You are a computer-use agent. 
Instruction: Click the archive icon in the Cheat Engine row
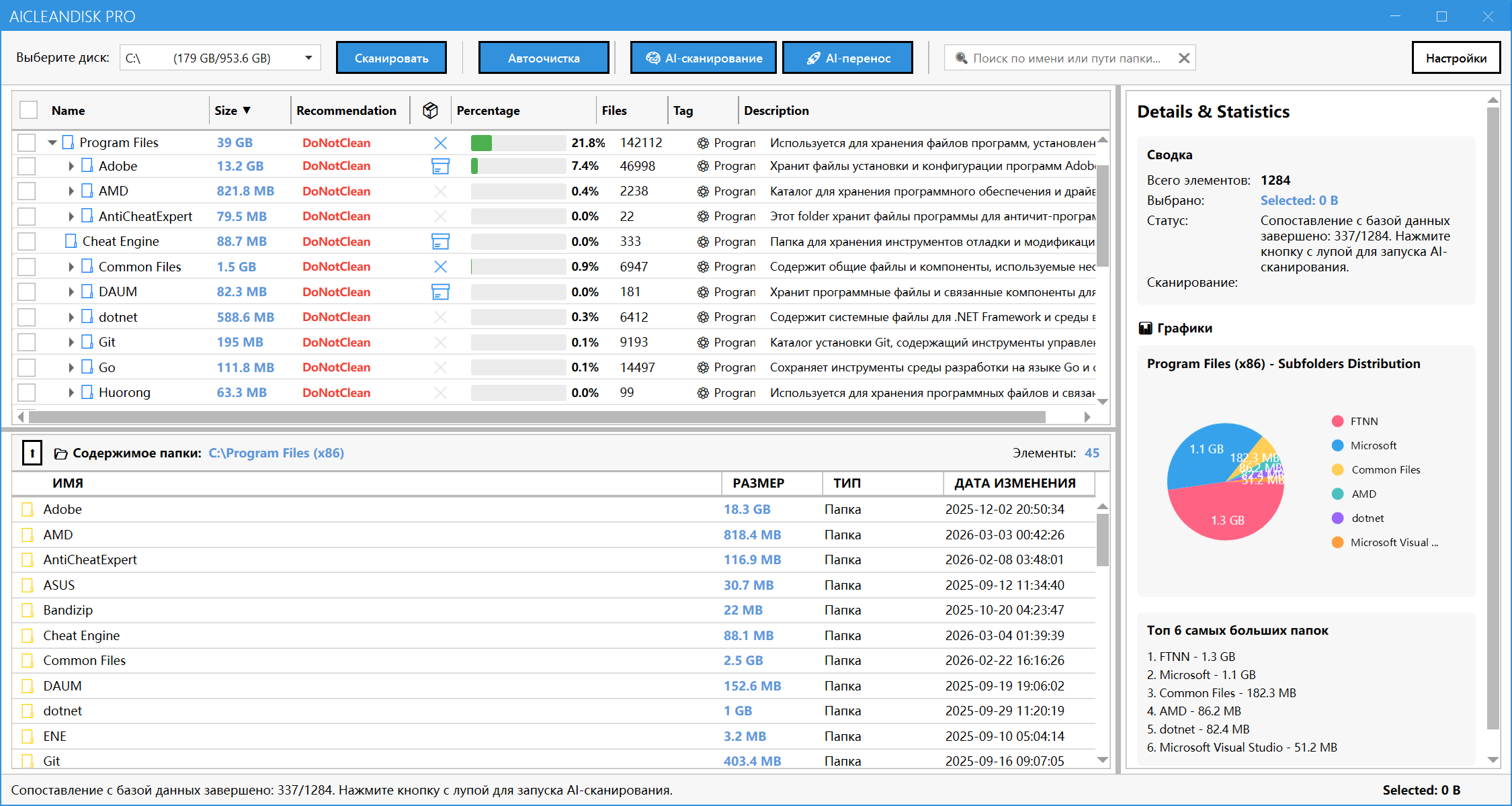441,241
